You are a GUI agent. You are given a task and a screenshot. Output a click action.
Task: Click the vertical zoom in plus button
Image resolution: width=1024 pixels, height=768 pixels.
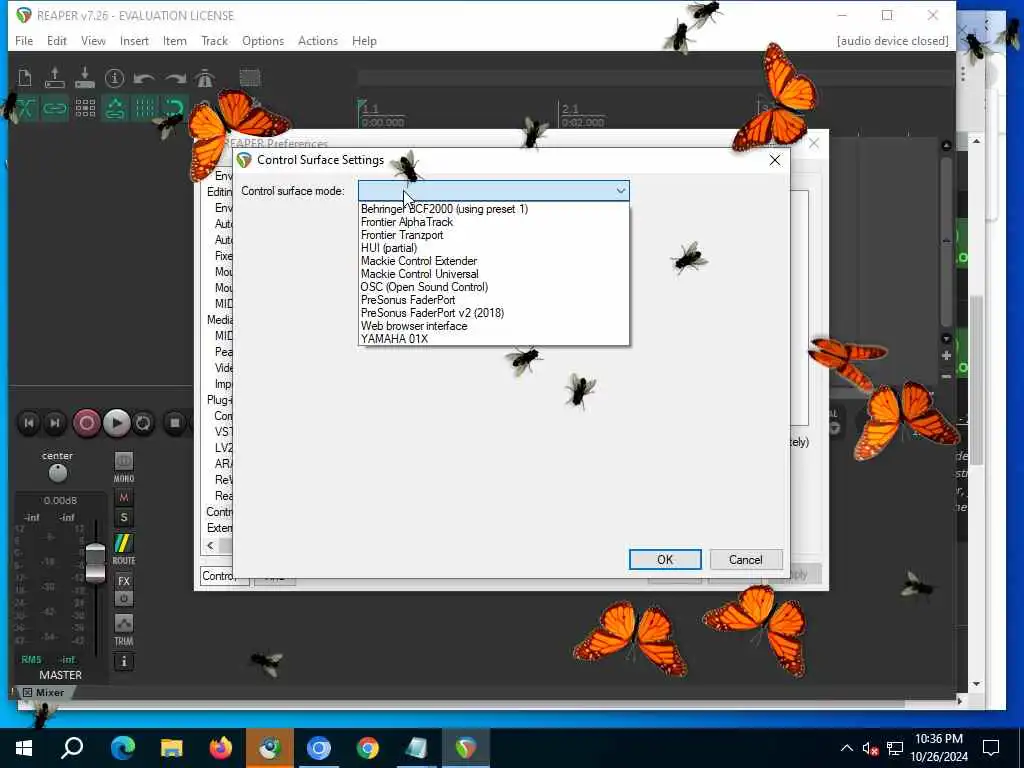coord(946,356)
